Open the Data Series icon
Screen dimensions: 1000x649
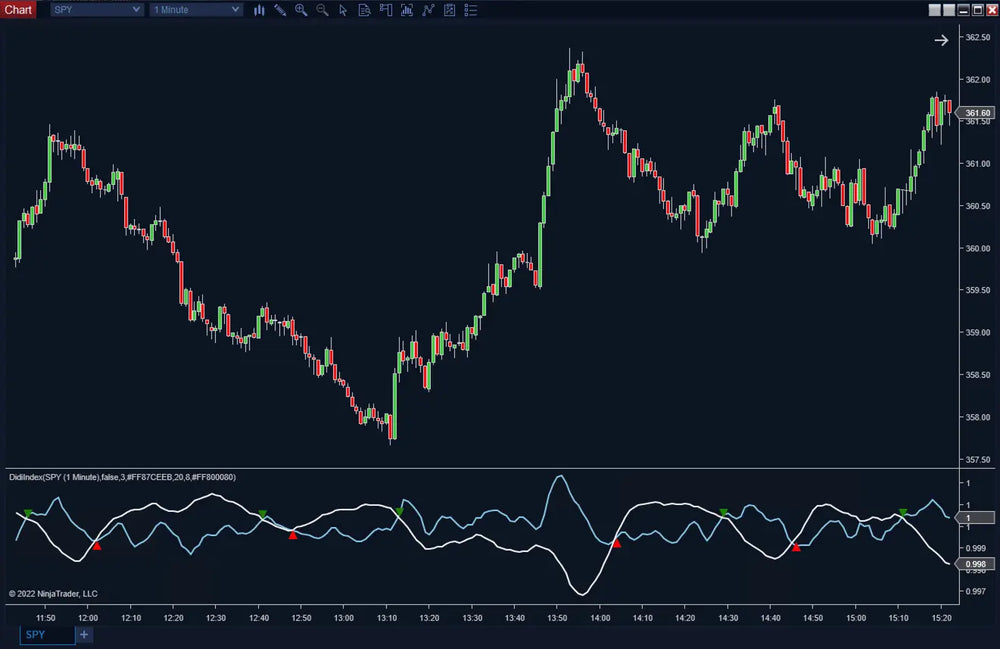364,10
